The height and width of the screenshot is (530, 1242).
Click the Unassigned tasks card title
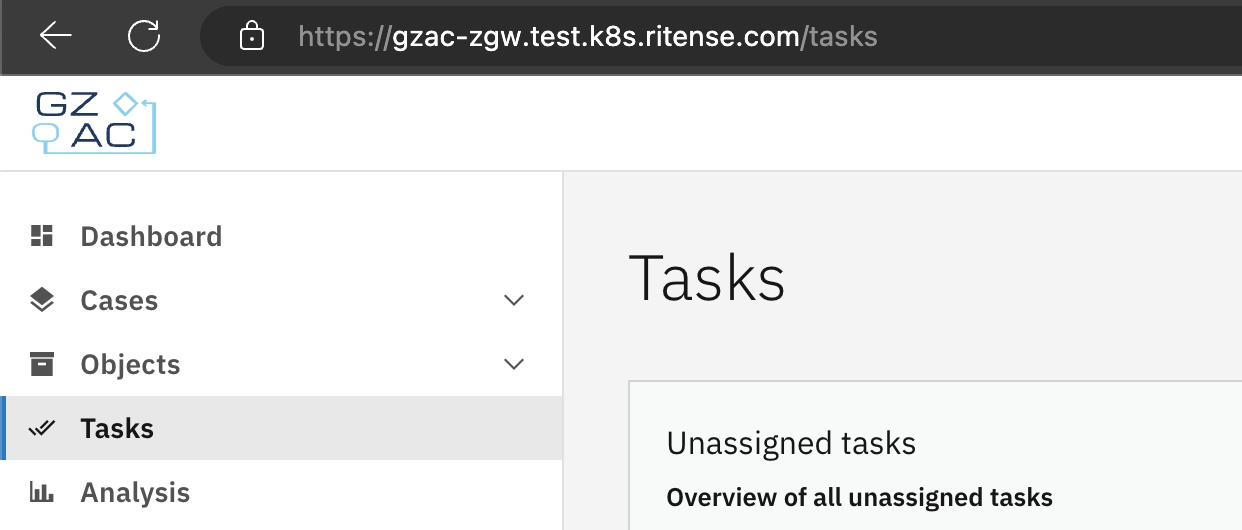click(791, 443)
